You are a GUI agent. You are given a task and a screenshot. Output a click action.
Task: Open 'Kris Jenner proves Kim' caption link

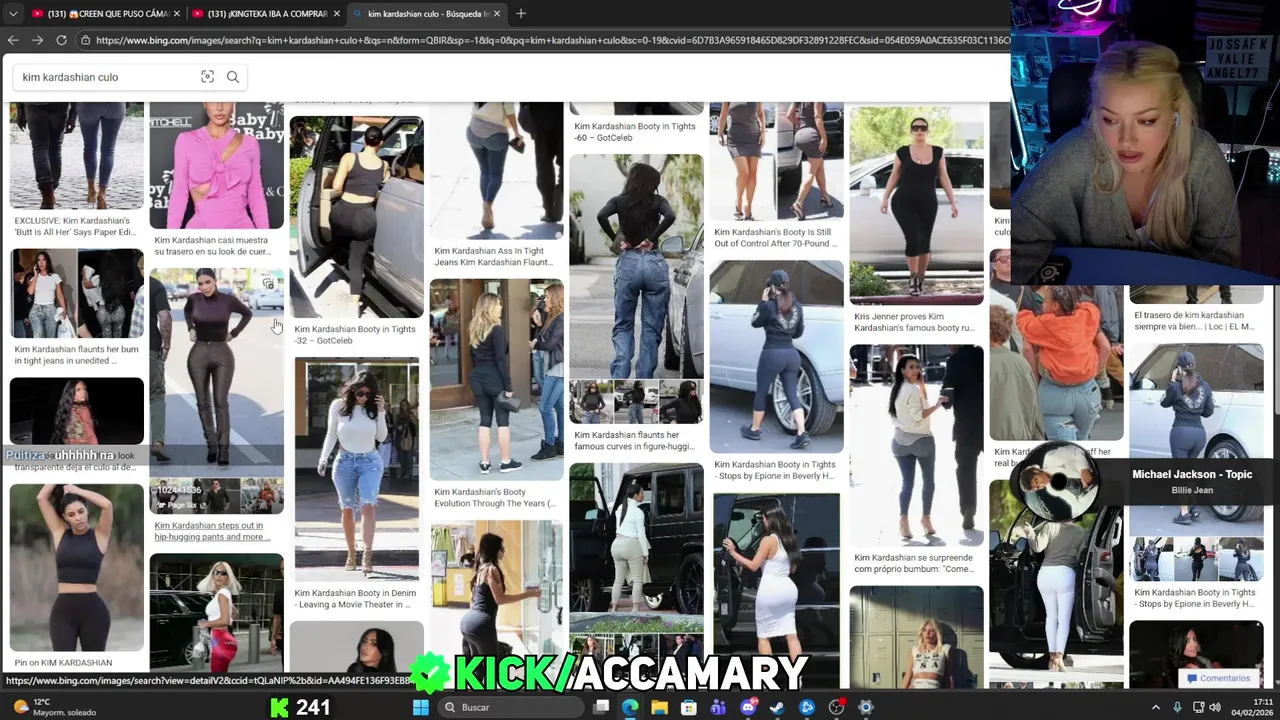point(914,322)
